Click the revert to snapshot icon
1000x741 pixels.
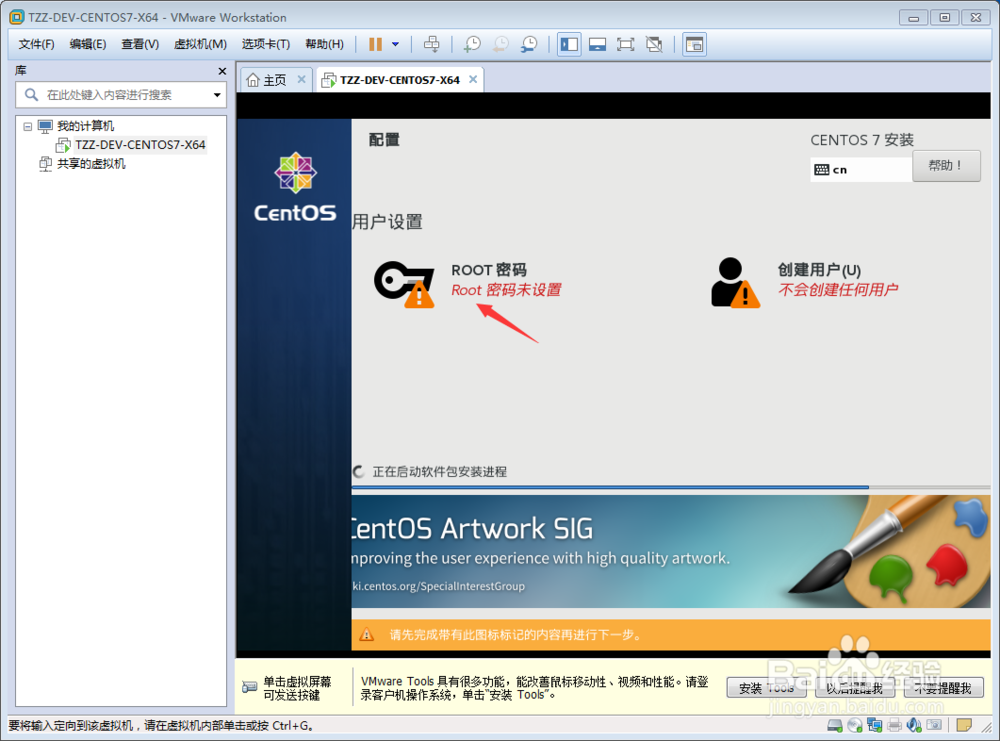(x=501, y=44)
